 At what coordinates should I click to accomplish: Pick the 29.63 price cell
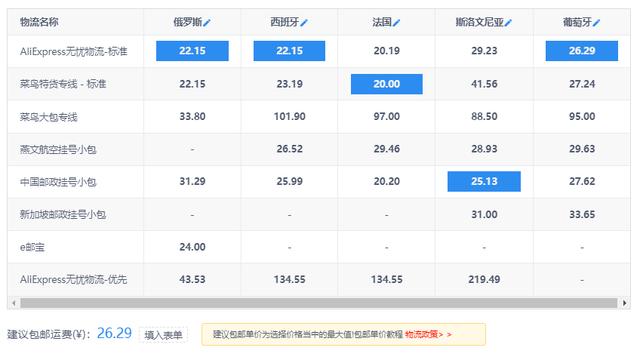[582, 149]
